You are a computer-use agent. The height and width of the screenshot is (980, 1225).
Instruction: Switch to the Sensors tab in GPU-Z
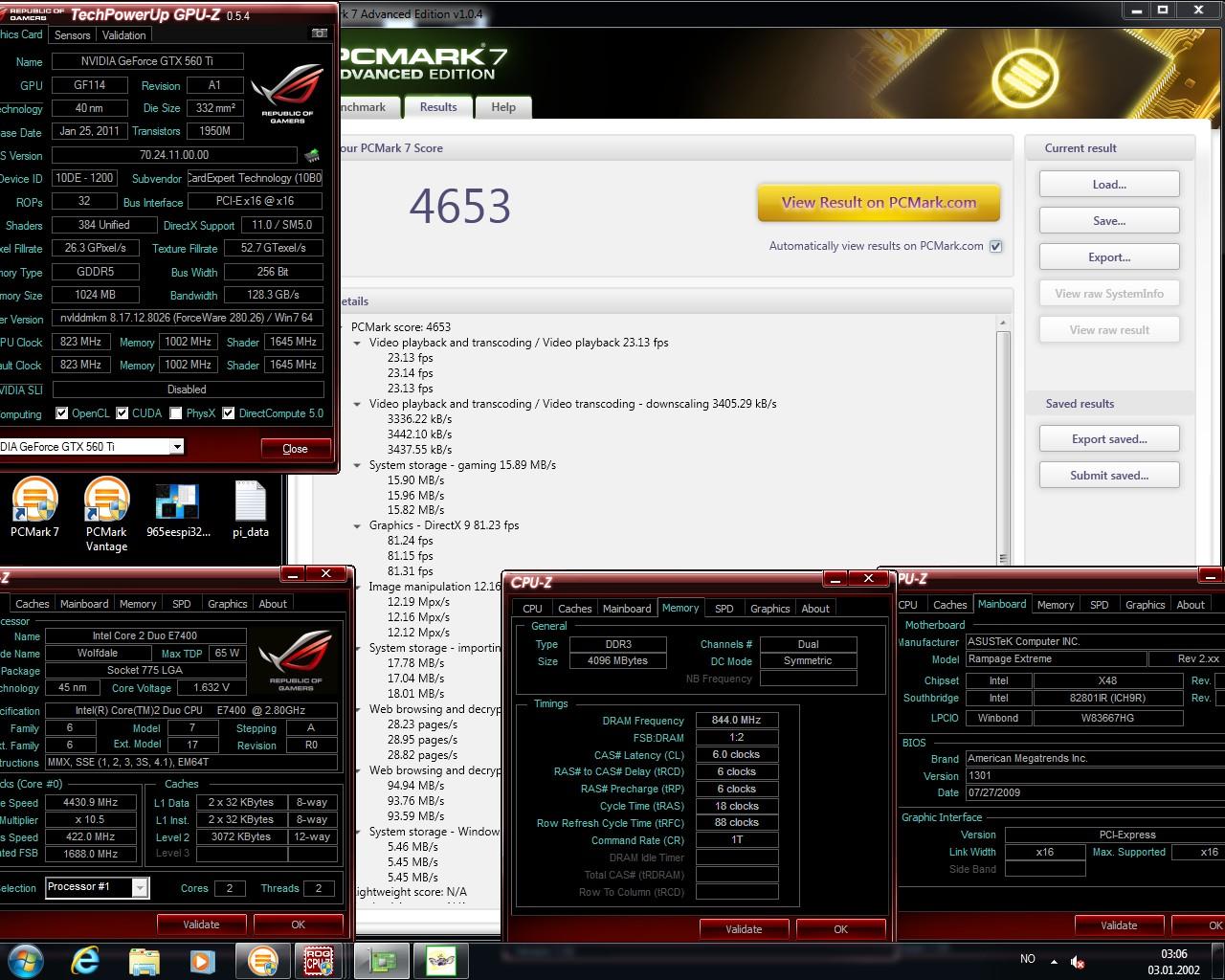click(x=73, y=35)
